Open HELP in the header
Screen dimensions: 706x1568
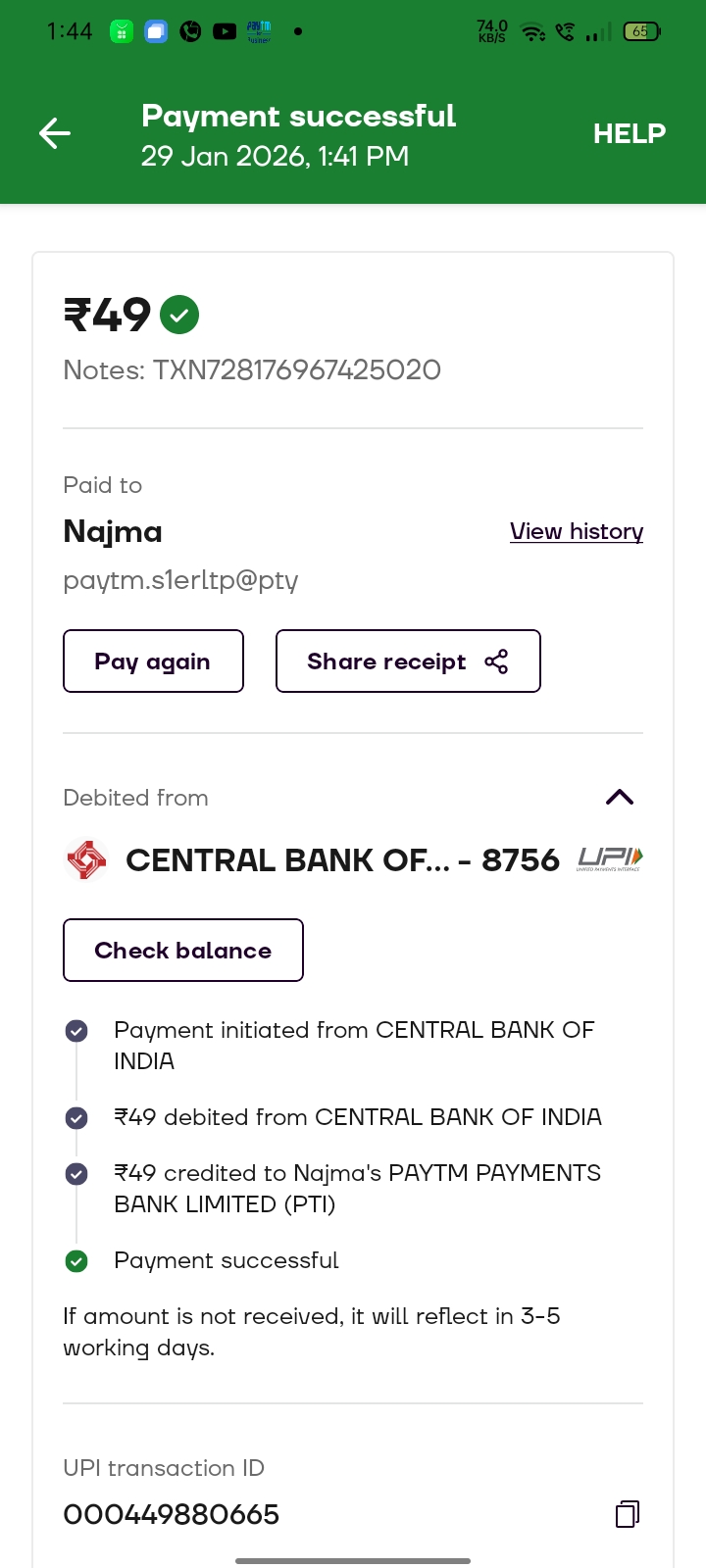pos(630,133)
